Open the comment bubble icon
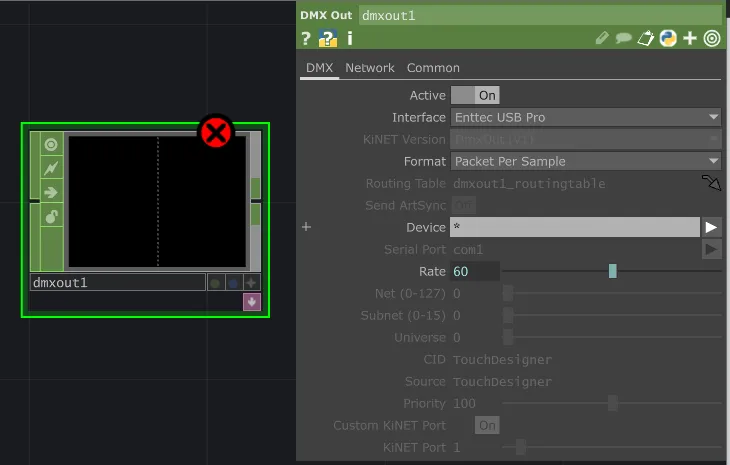The height and width of the screenshot is (465, 730). point(623,38)
